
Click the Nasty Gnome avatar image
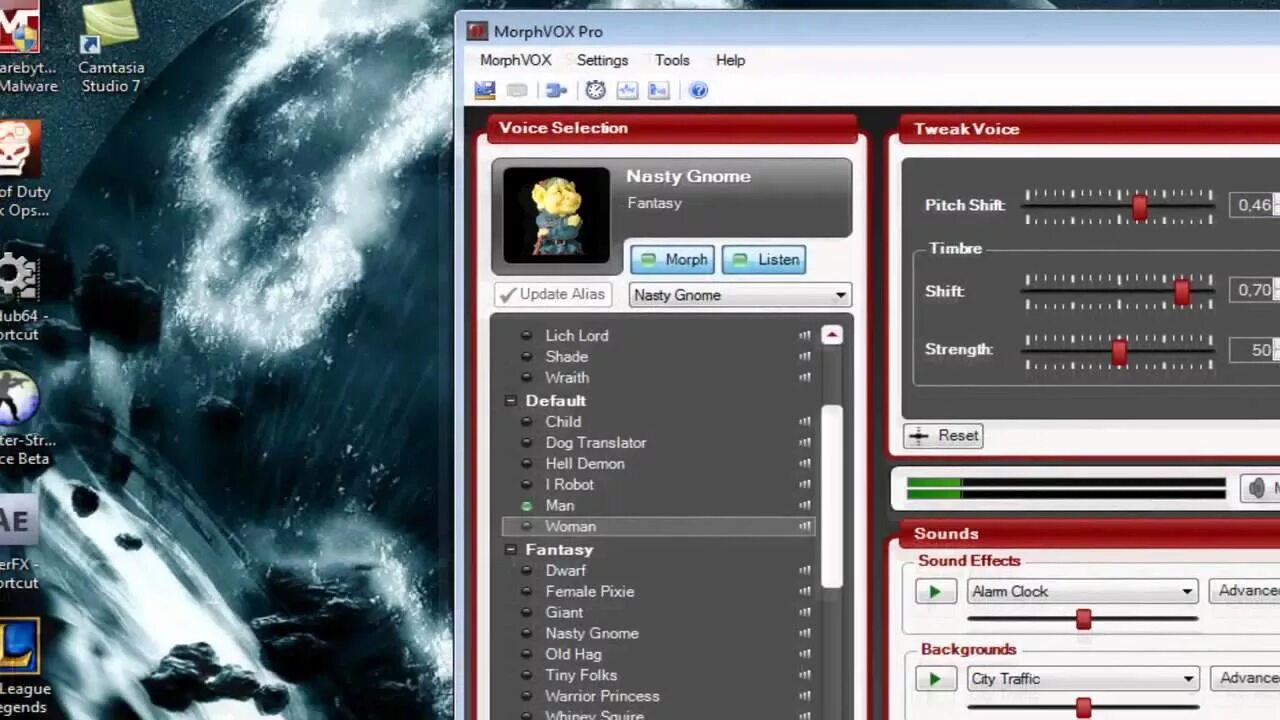pyautogui.click(x=556, y=215)
